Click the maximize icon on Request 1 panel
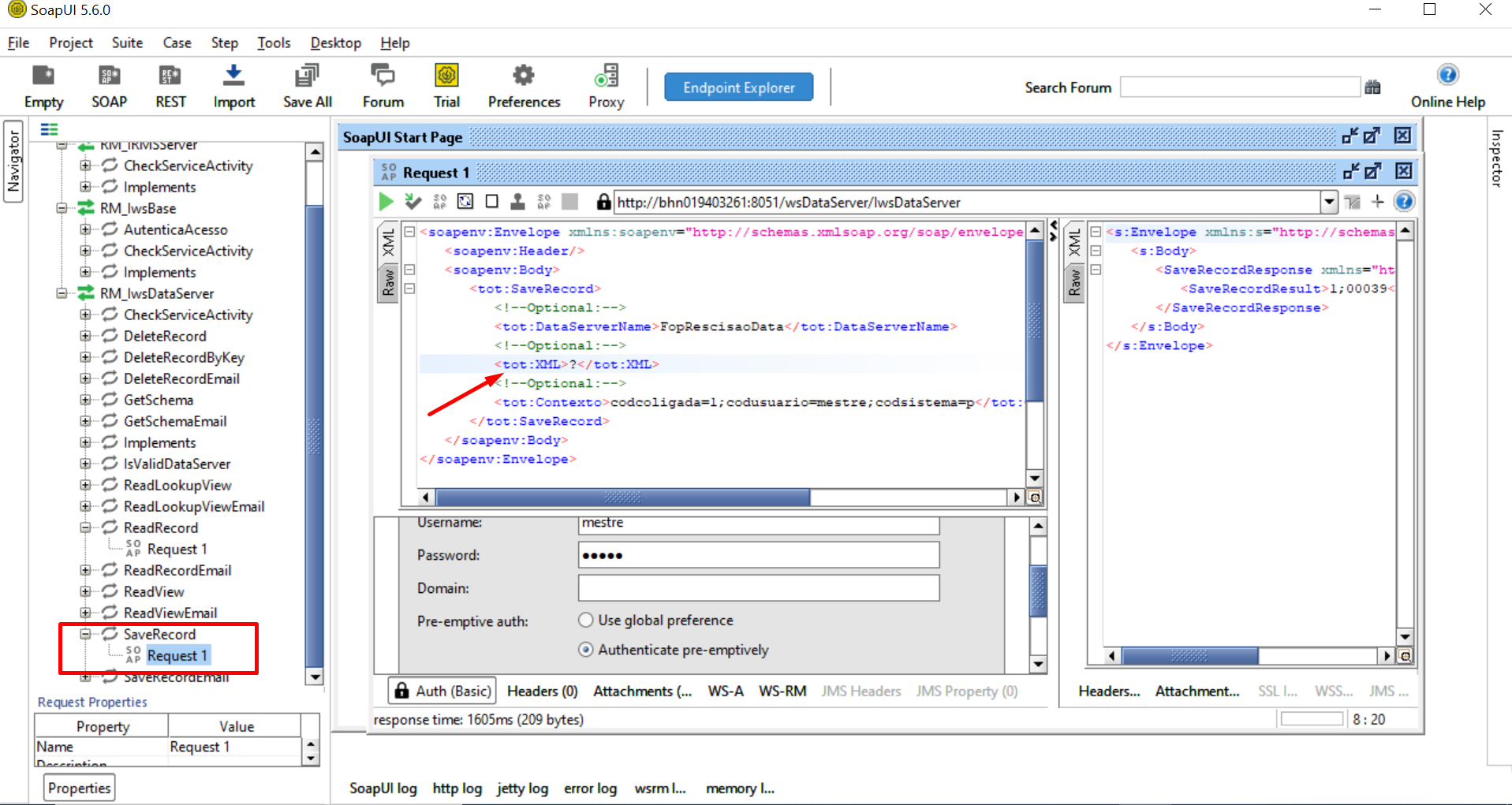1512x805 pixels. point(1372,171)
